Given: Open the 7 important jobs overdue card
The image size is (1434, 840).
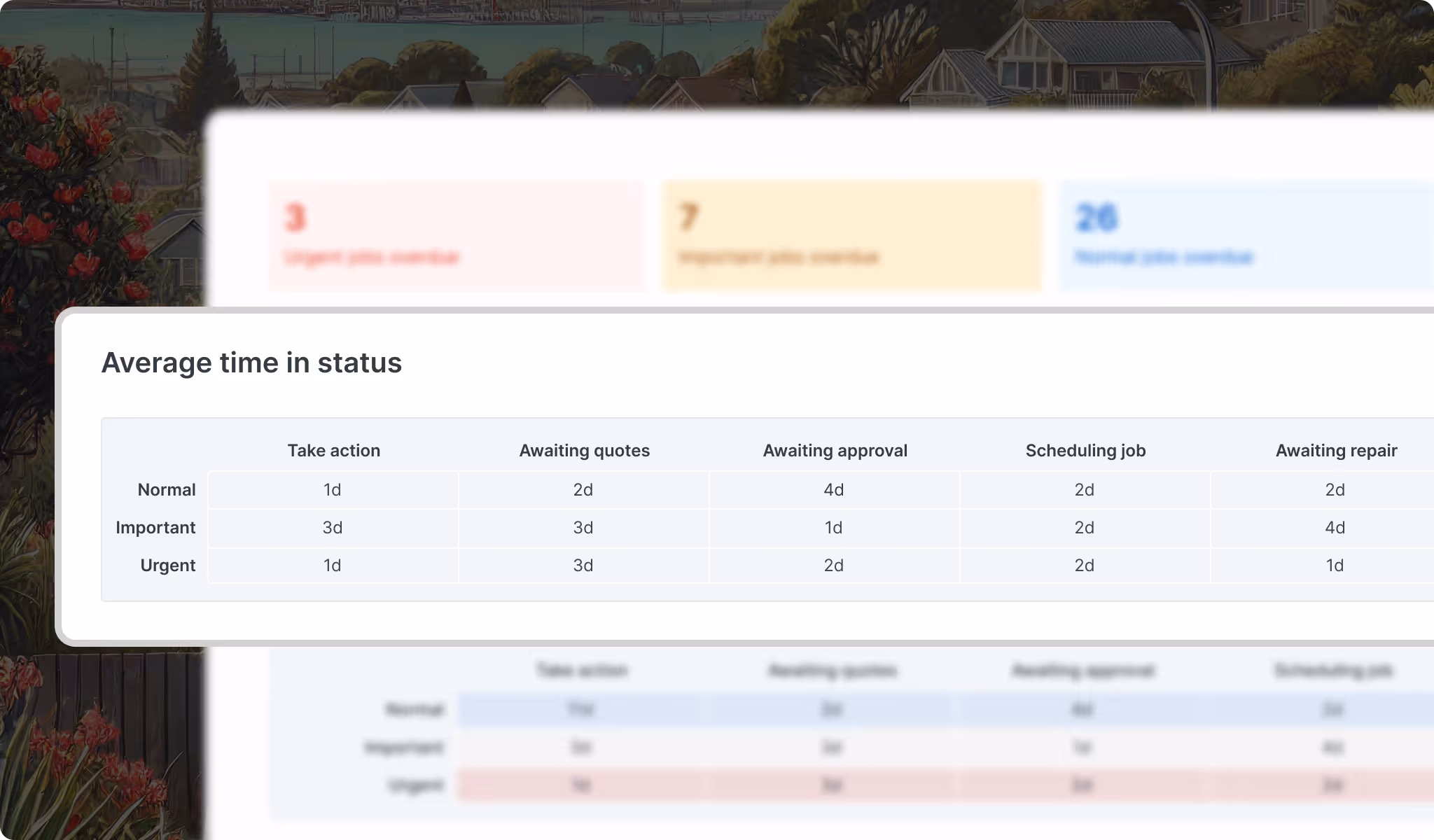Looking at the screenshot, I should (x=852, y=236).
